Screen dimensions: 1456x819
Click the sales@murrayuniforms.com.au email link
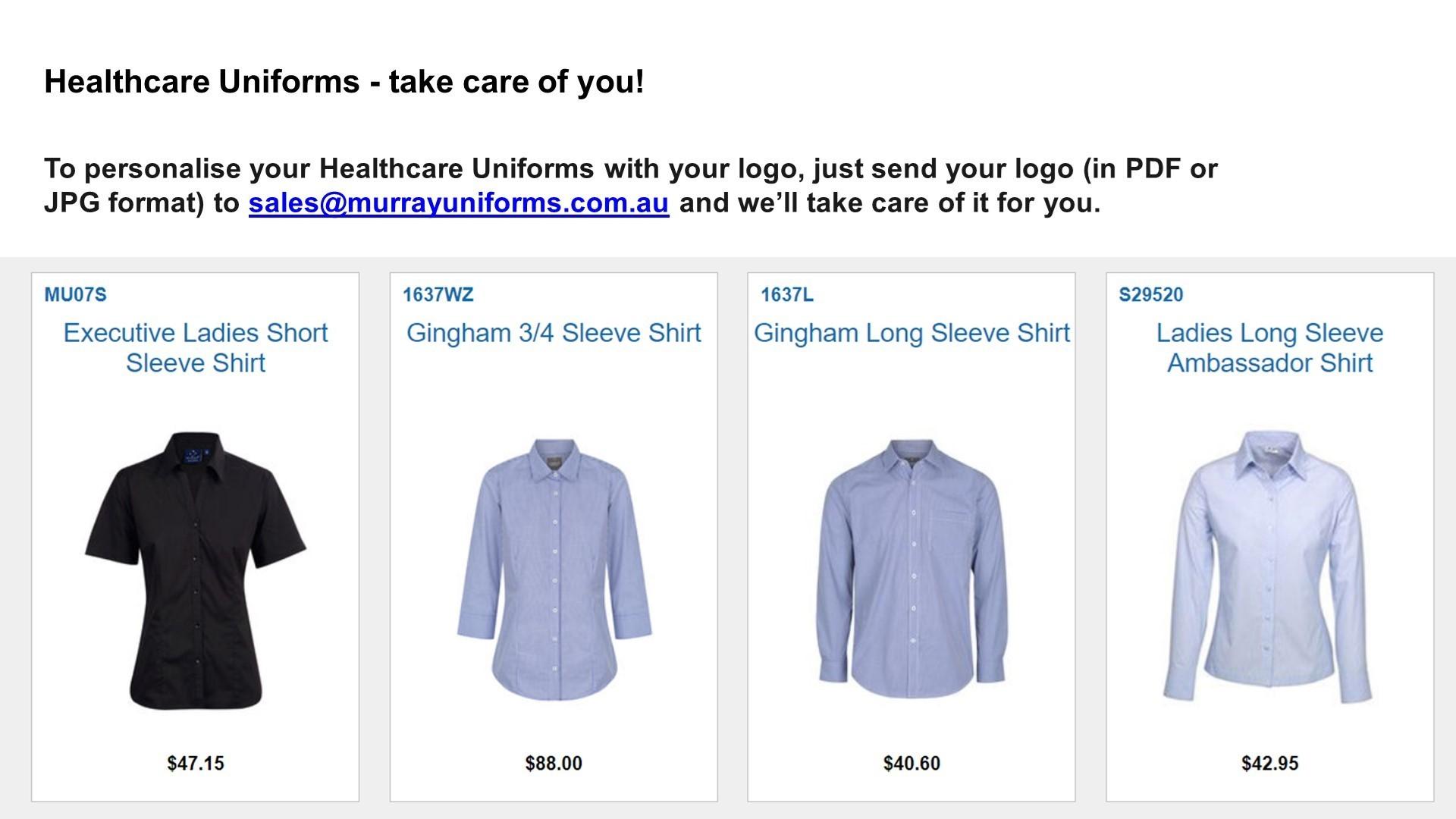458,203
